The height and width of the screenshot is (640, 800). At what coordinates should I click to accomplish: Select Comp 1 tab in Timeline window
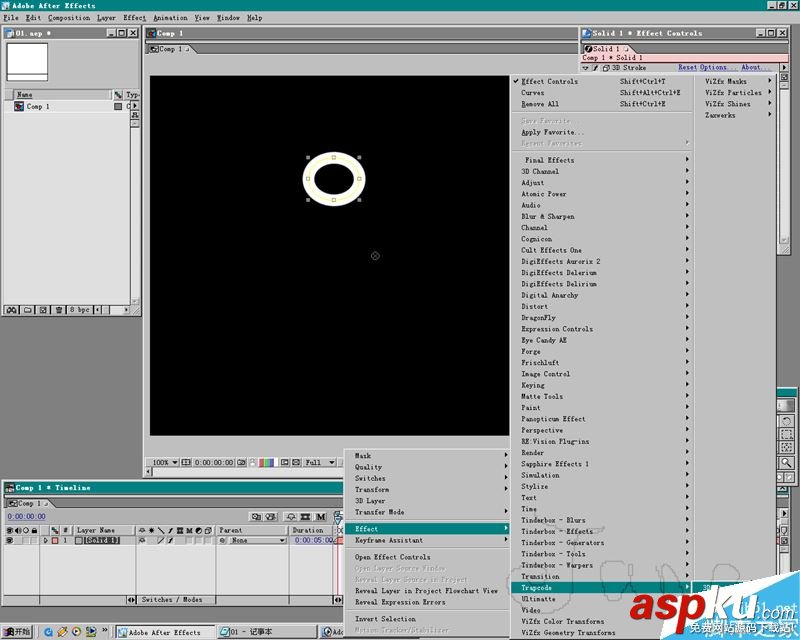(28, 504)
